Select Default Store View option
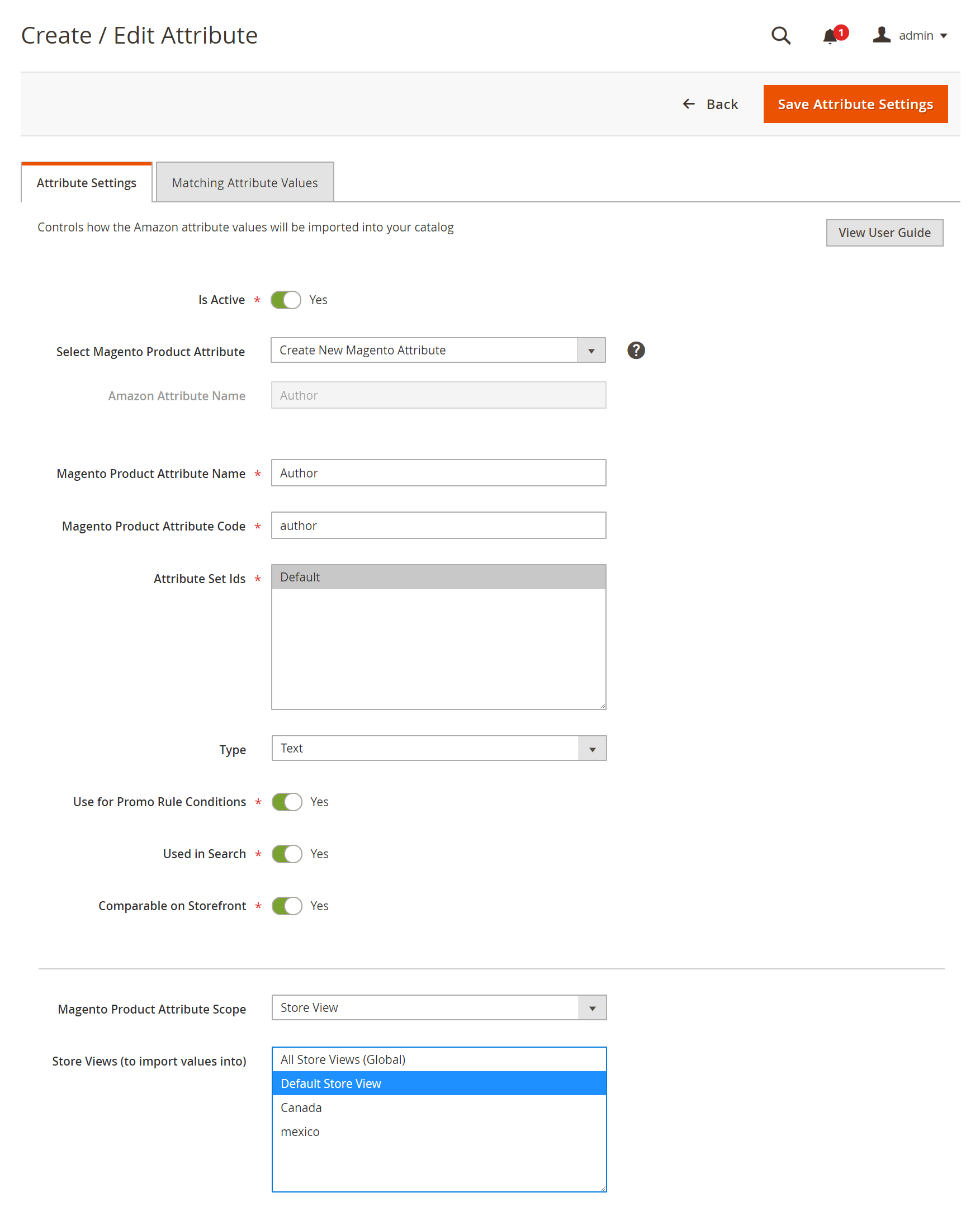This screenshot has height=1221, width=980. coord(439,1083)
